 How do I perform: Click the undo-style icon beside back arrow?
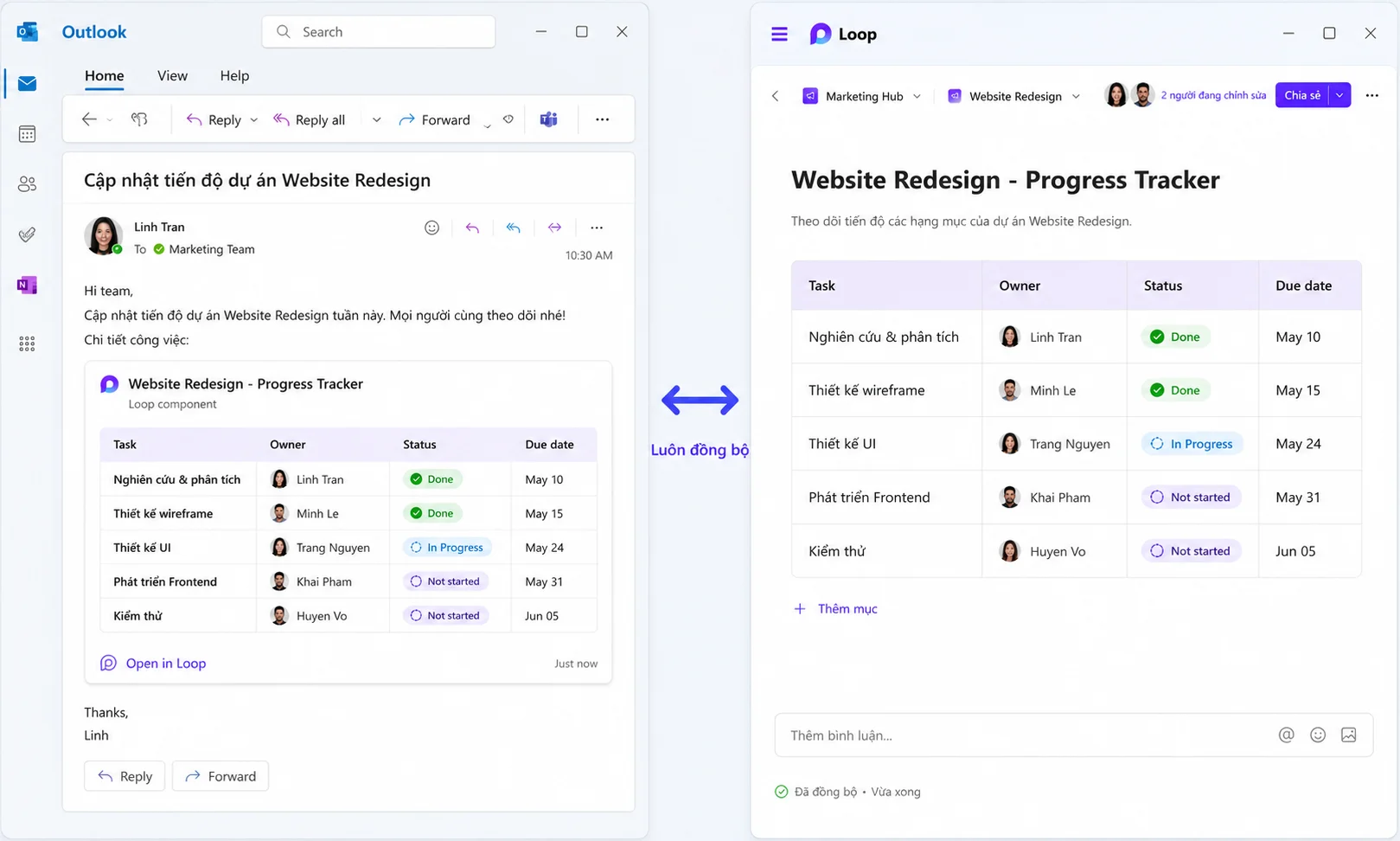click(x=139, y=119)
